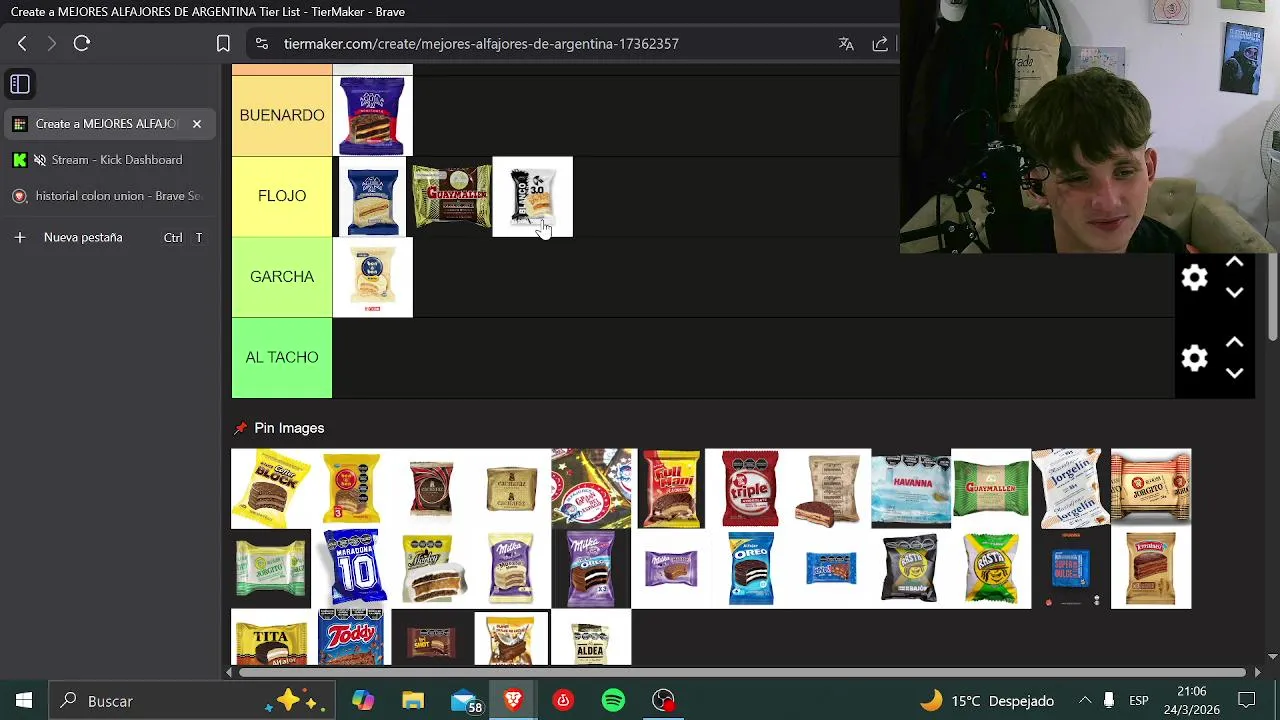The width and height of the screenshot is (1280, 720).
Task: Close the TierMaker tab
Action: click(x=197, y=124)
